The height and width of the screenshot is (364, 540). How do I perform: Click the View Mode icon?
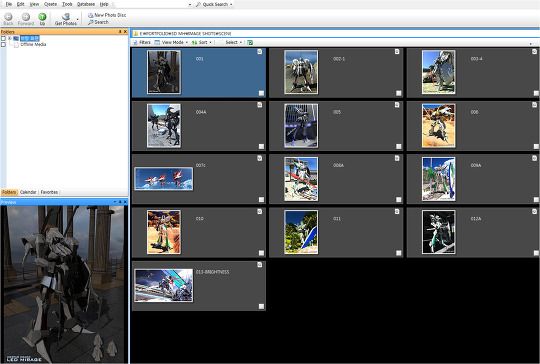[157, 42]
